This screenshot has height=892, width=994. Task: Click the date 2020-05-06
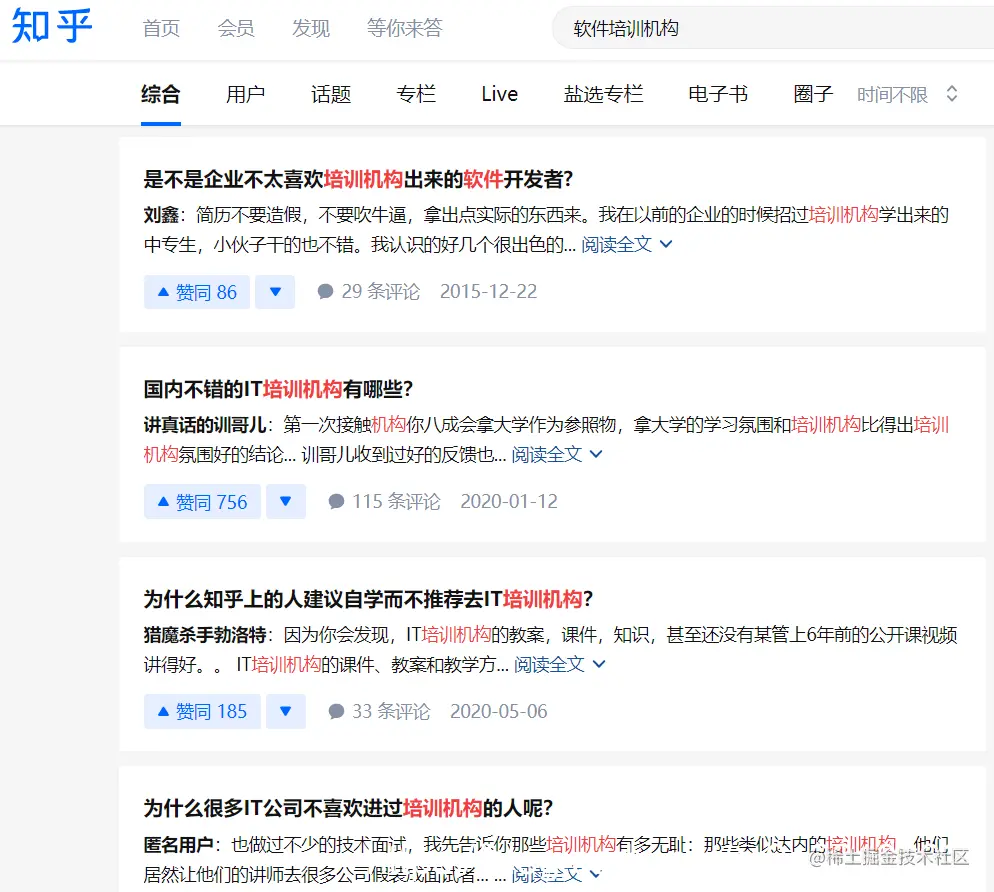(x=499, y=711)
